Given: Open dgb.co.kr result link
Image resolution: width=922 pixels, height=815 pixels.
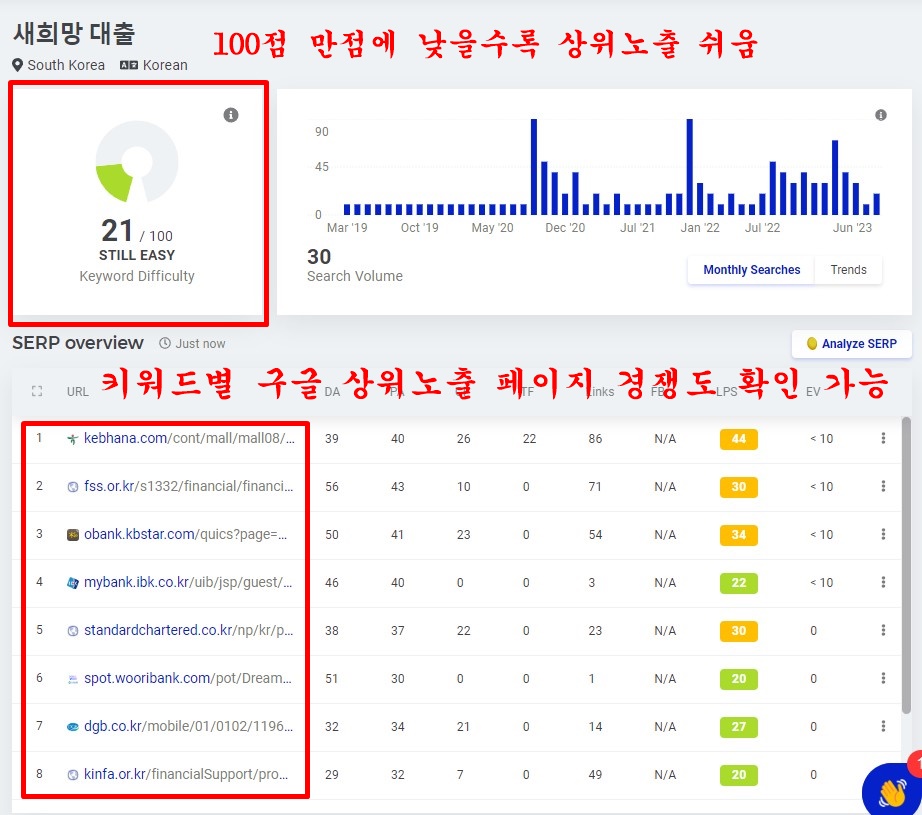Looking at the screenshot, I should (x=189, y=726).
